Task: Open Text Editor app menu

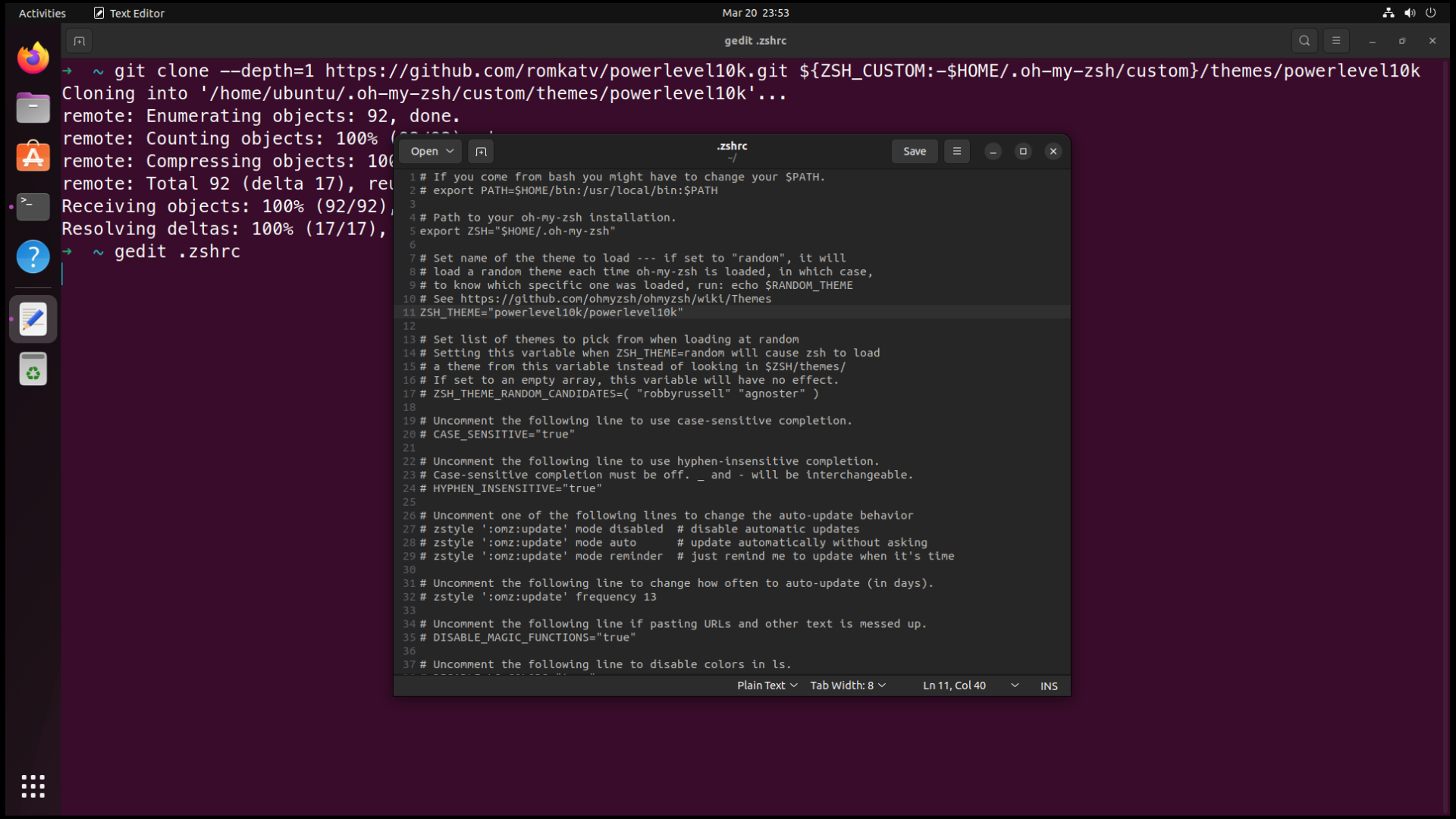Action: (x=129, y=13)
